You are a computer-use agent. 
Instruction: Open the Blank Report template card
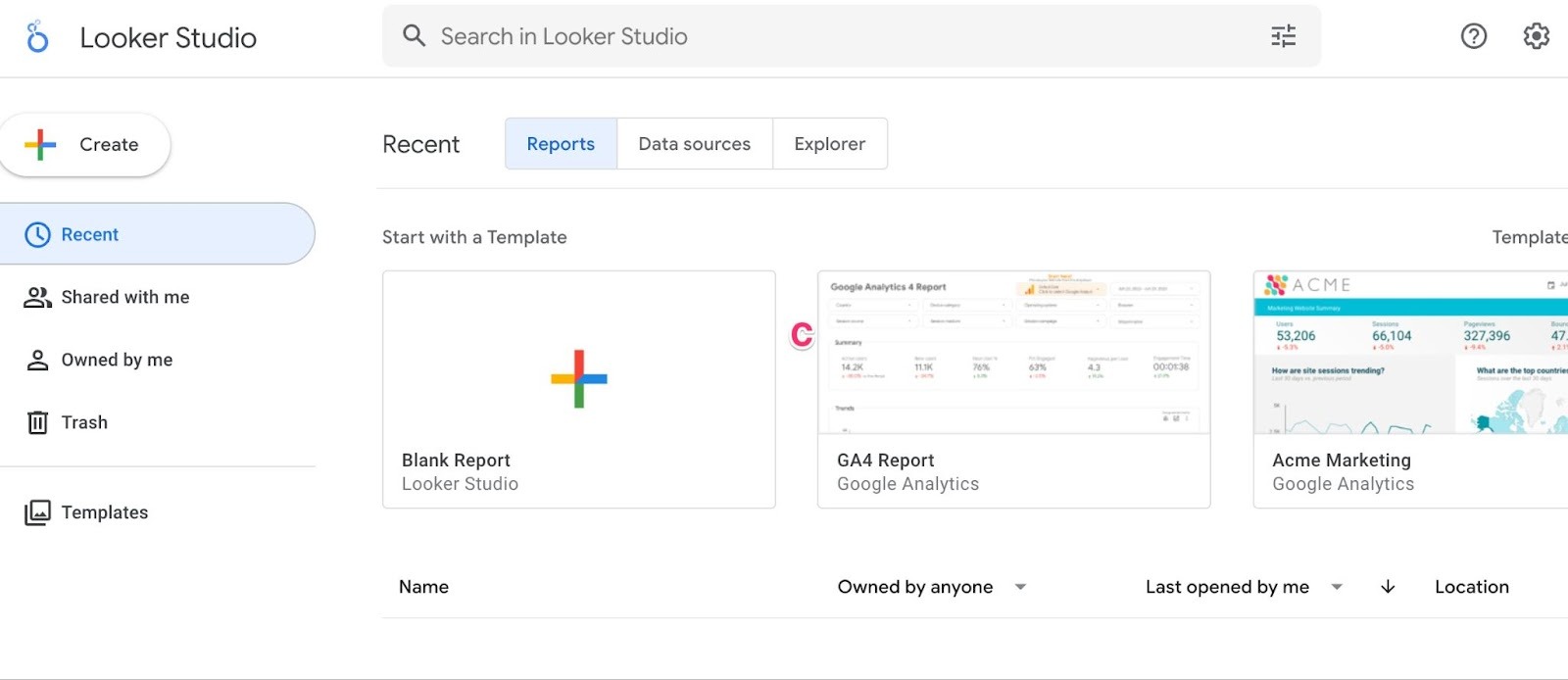(579, 389)
